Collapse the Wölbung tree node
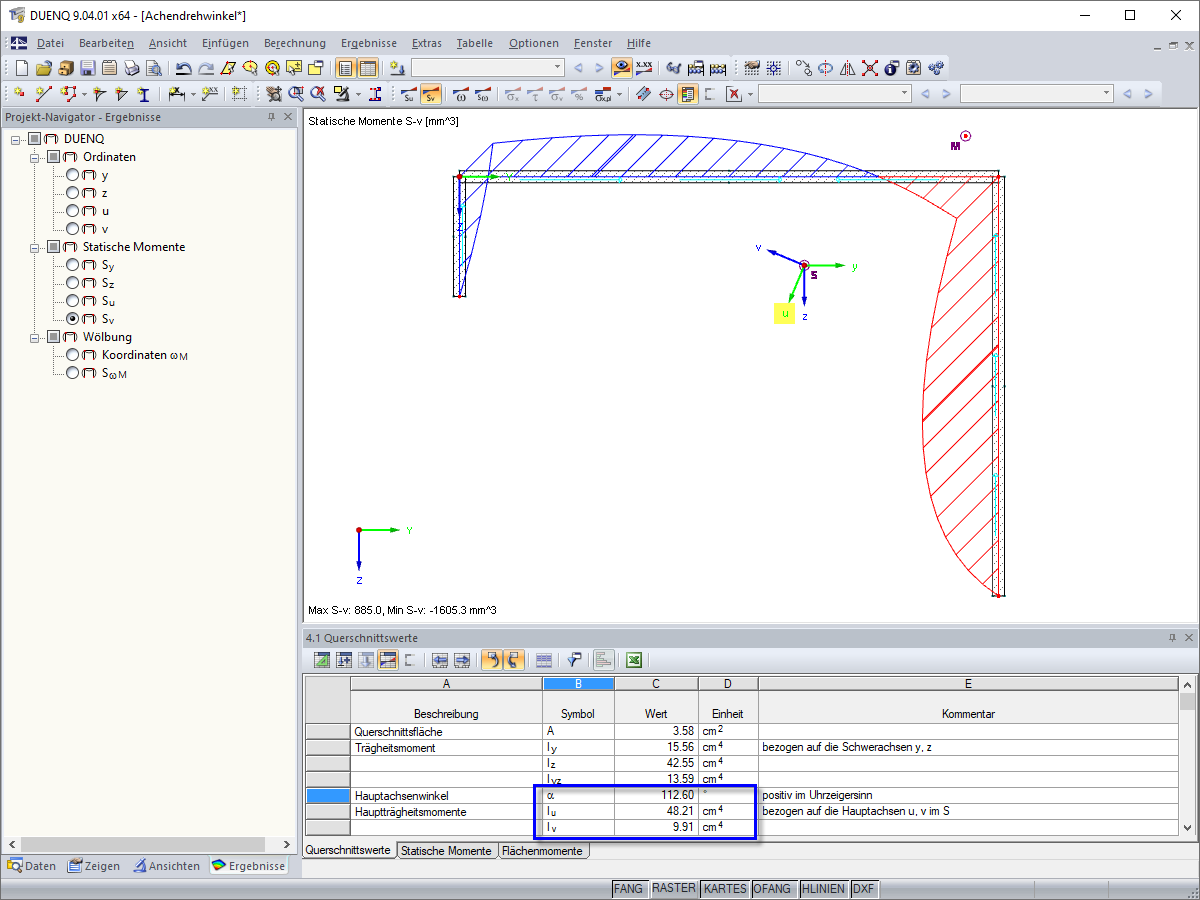The image size is (1200, 900). click(x=36, y=337)
